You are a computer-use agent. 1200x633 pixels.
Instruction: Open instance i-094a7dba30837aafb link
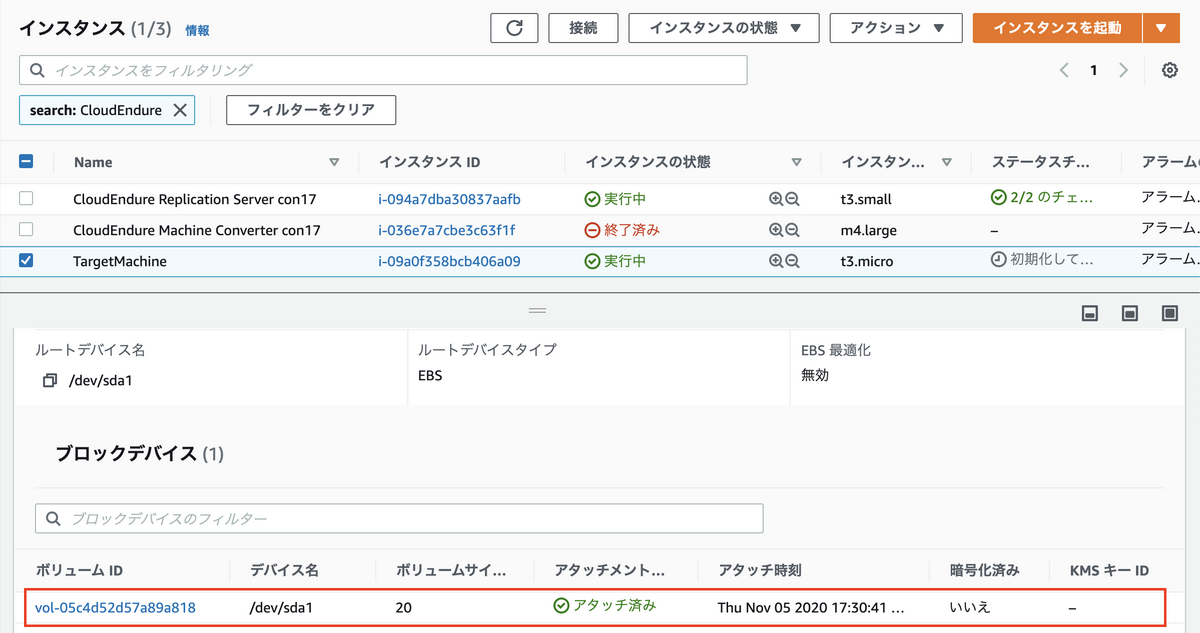(x=449, y=199)
